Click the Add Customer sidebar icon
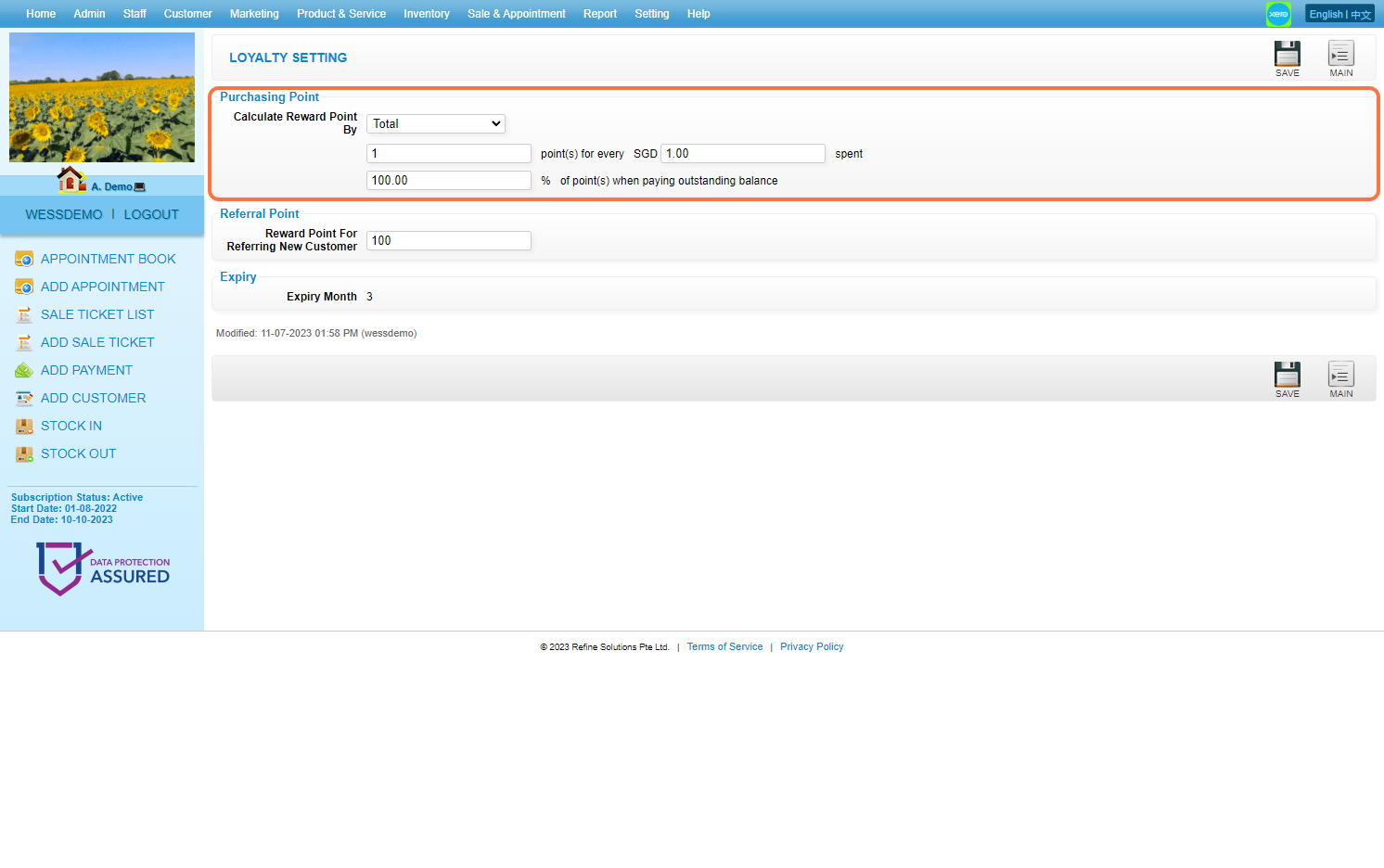The image size is (1384, 868). [24, 398]
